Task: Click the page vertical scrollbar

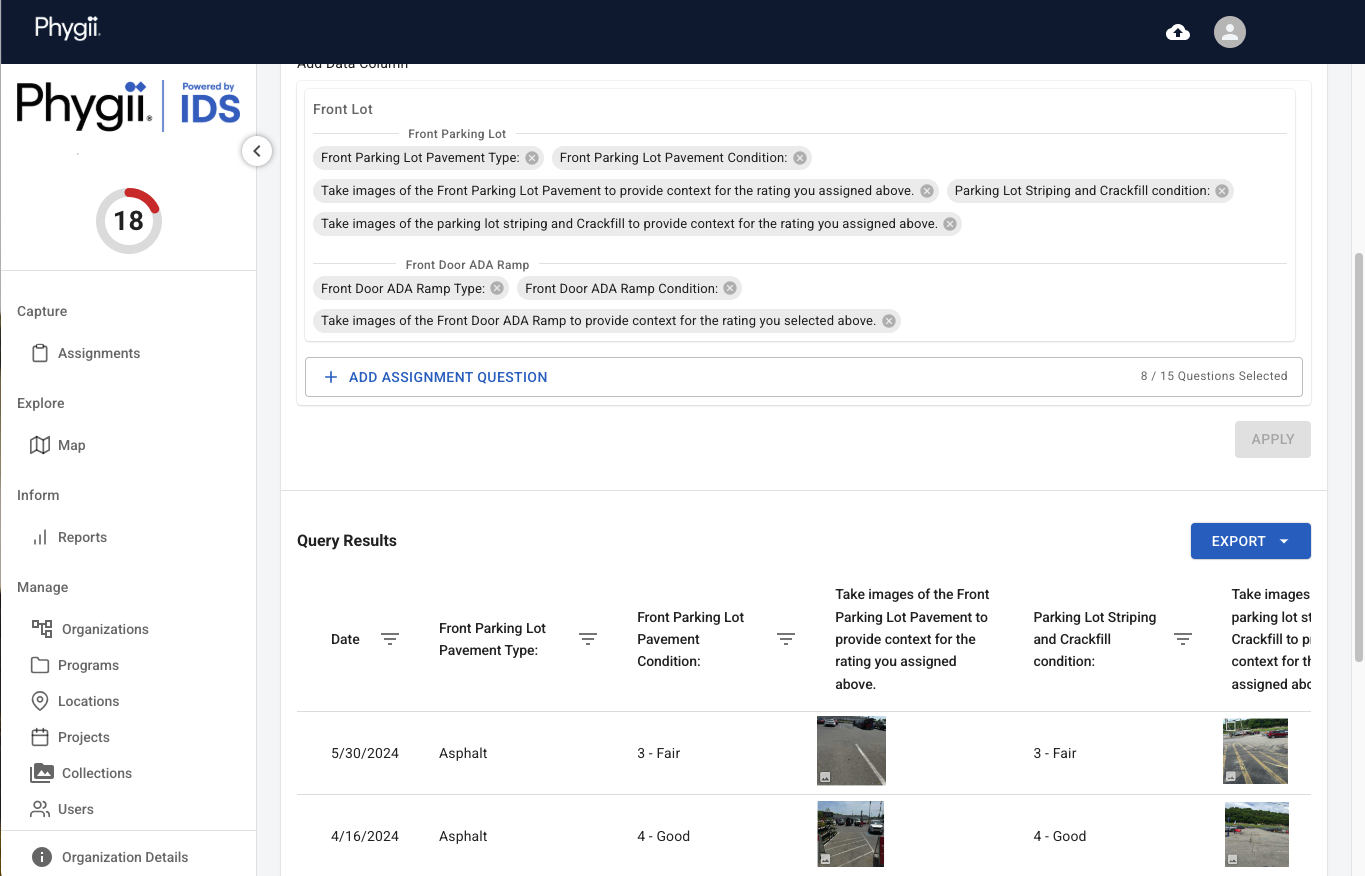Action: [1357, 455]
